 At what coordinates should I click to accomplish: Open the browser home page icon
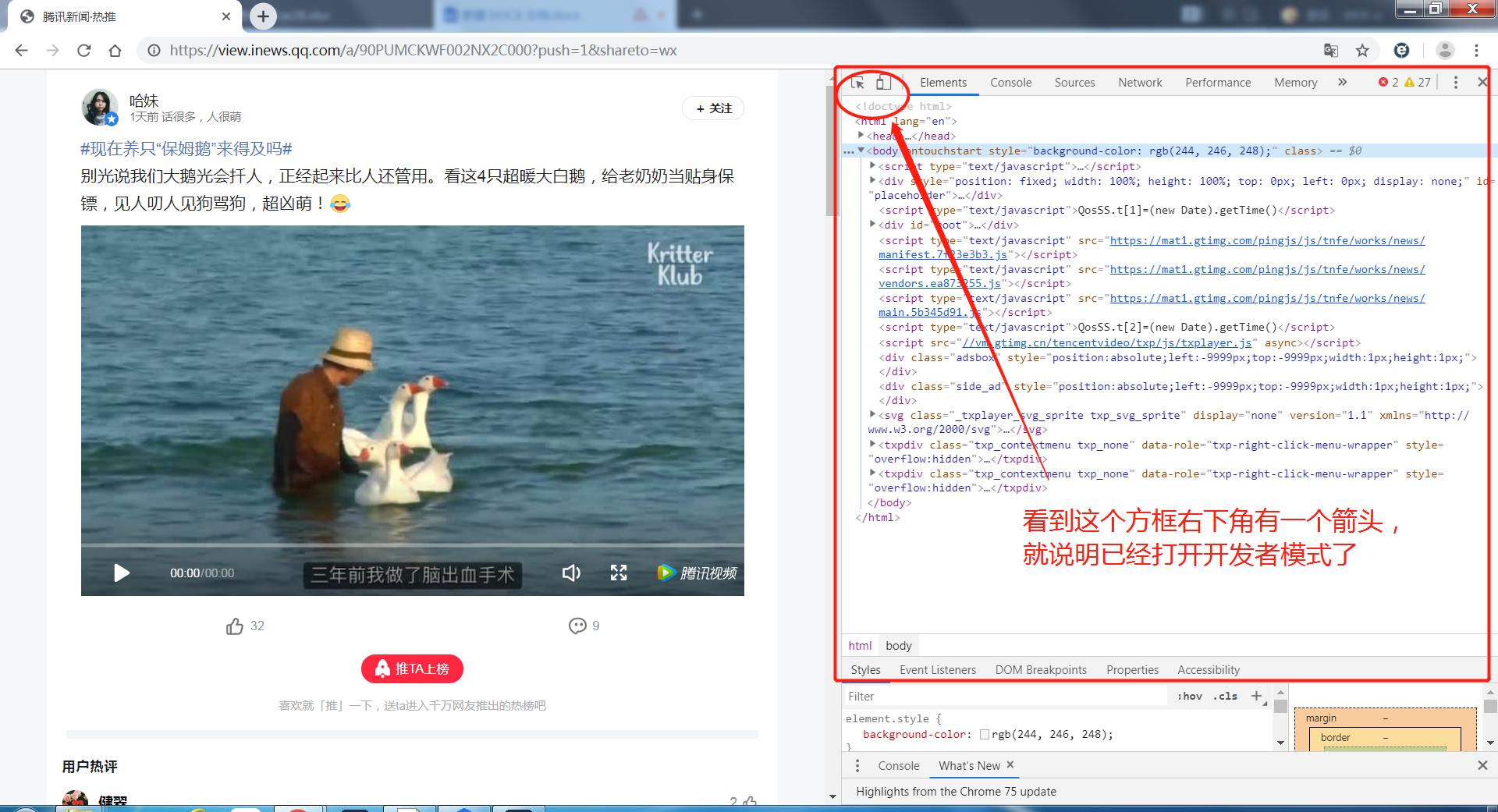point(115,51)
